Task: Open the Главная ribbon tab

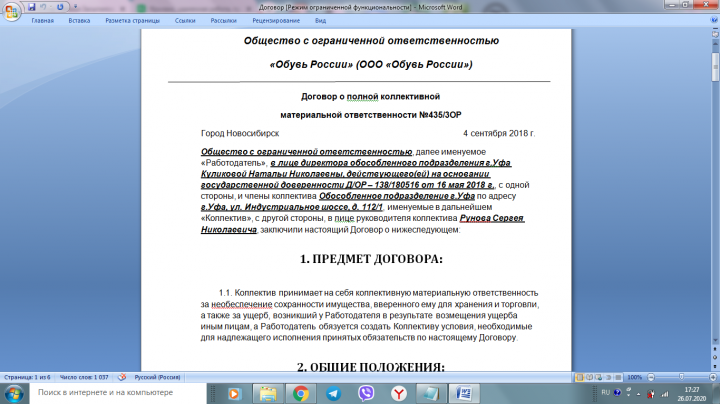Action: (43, 21)
